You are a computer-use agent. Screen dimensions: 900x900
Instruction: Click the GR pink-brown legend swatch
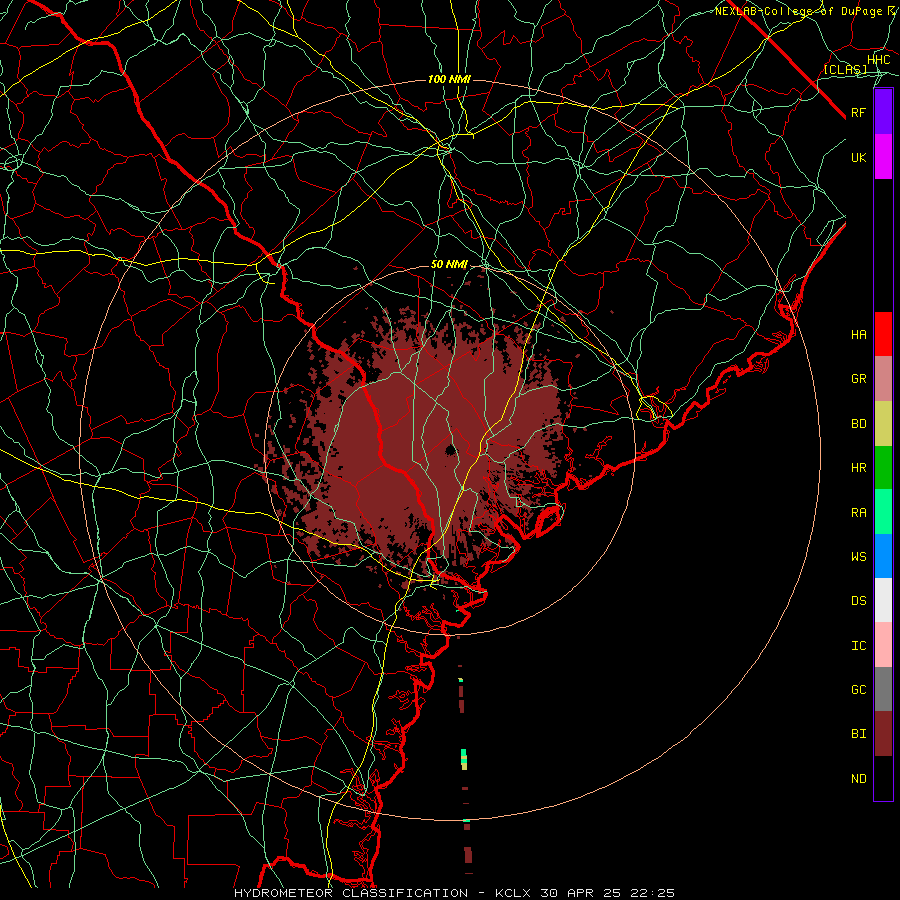pyautogui.click(x=883, y=379)
